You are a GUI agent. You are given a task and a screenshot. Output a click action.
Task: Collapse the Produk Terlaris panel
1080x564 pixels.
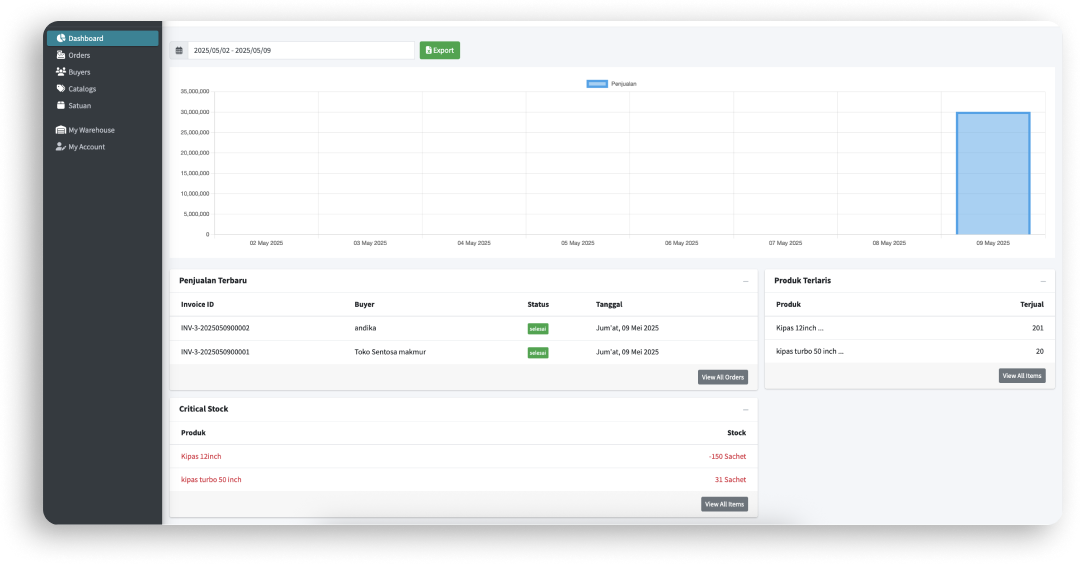click(1043, 281)
